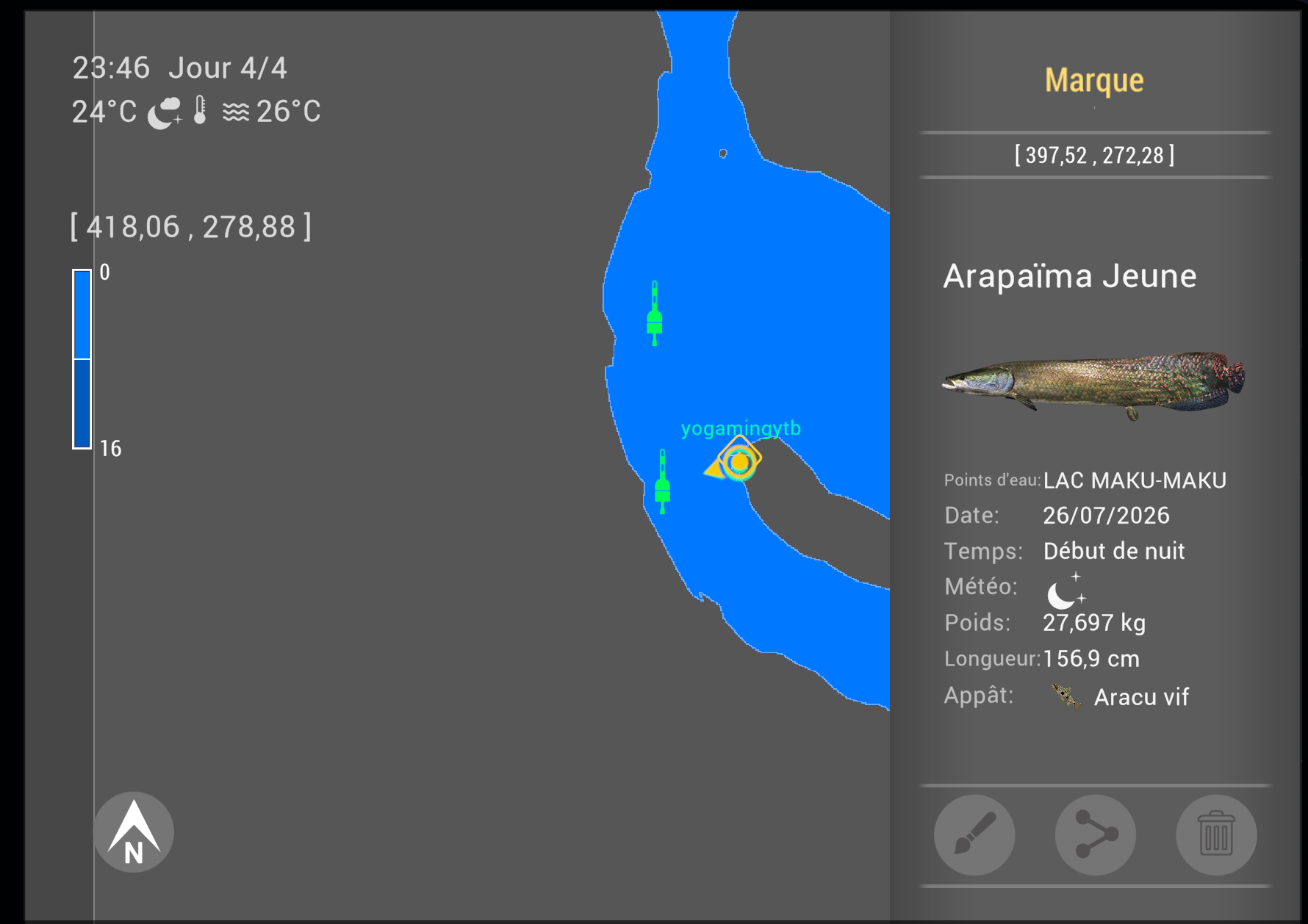The image size is (1308, 924).
Task: Click the small island in lake
Action: point(723,153)
